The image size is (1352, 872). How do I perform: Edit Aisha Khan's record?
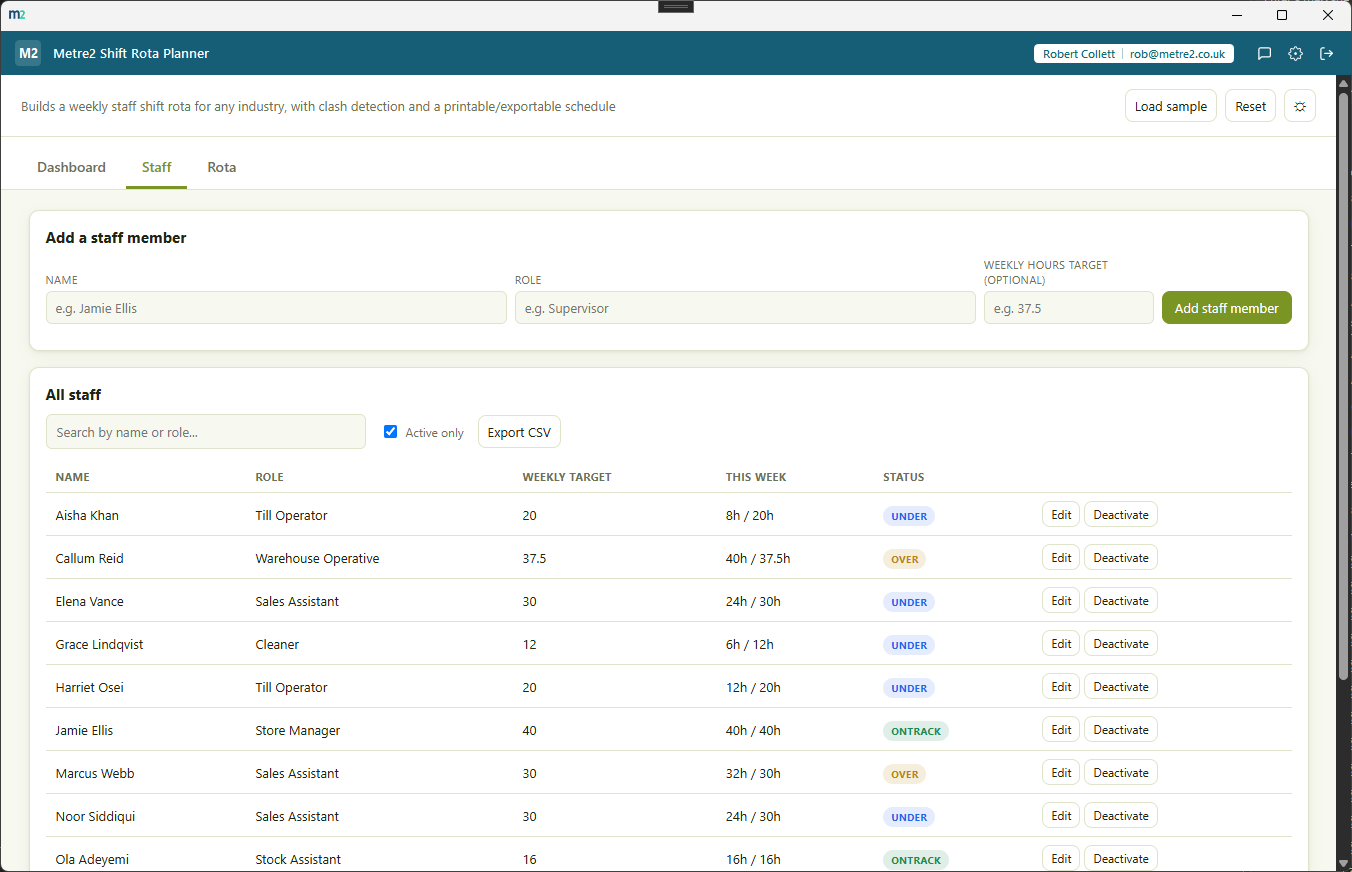[x=1061, y=515]
